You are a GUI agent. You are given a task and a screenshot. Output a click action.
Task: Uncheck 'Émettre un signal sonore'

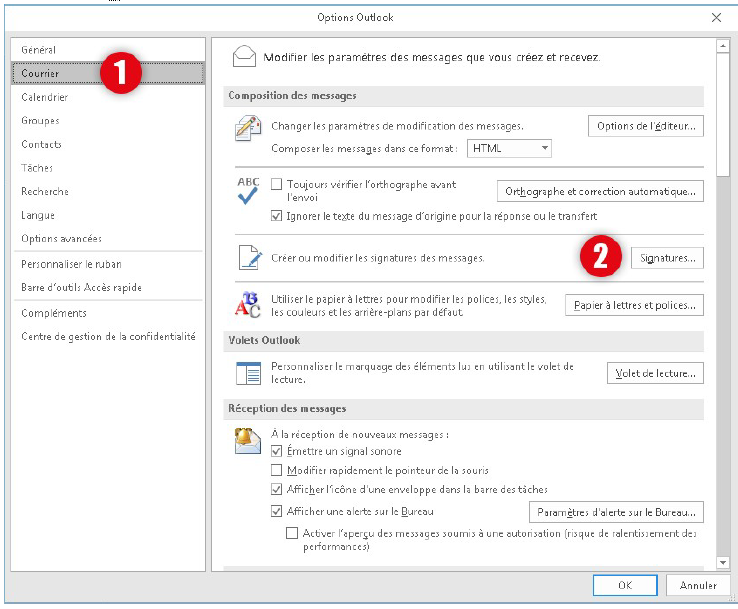[x=277, y=452]
